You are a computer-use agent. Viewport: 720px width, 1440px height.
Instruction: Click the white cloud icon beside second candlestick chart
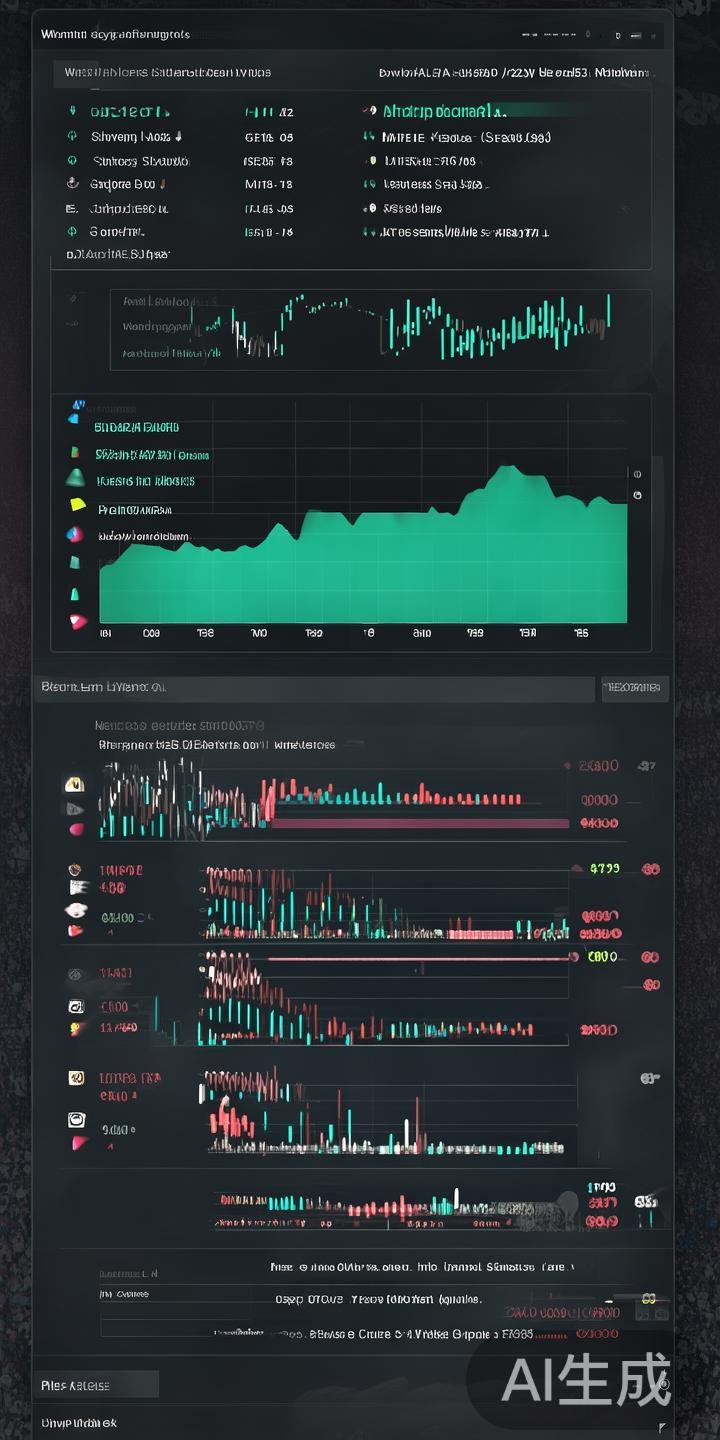pyautogui.click(x=75, y=910)
